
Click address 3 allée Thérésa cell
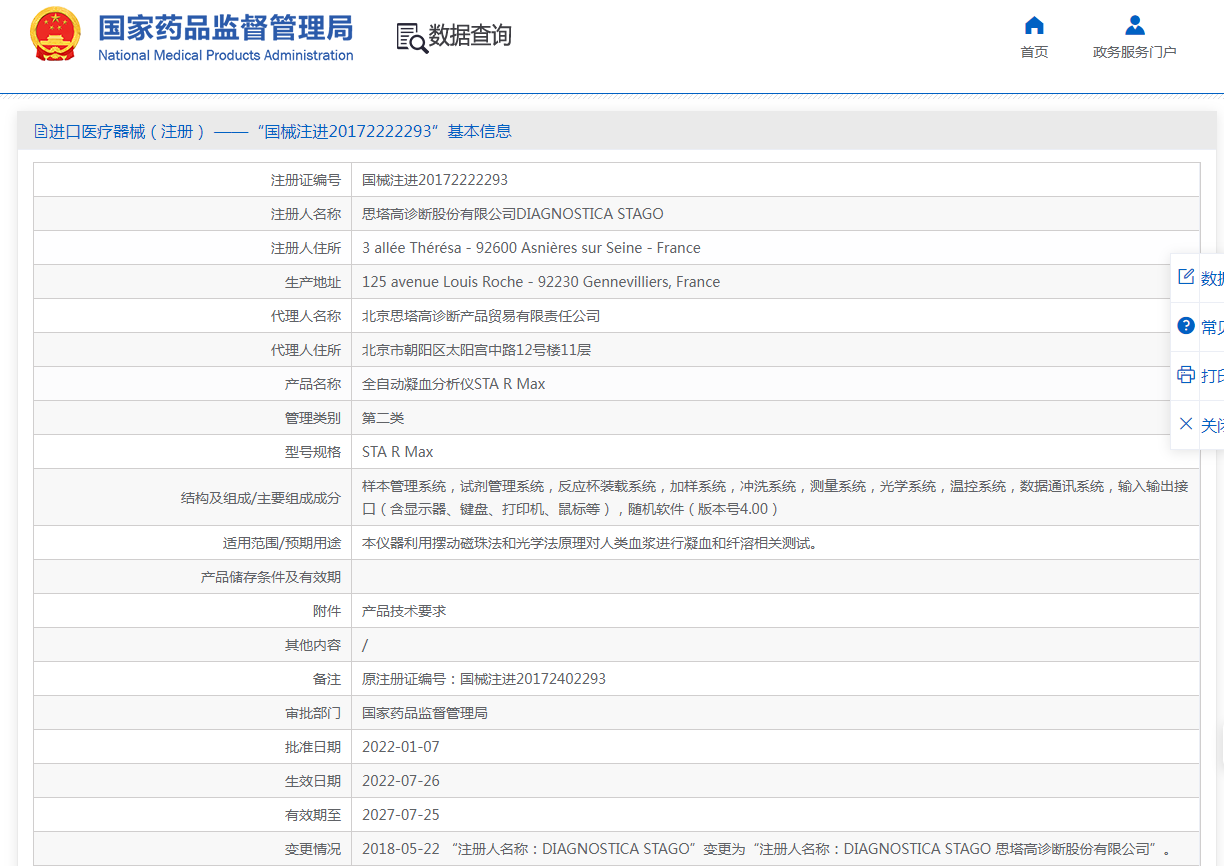pyautogui.click(x=531, y=248)
